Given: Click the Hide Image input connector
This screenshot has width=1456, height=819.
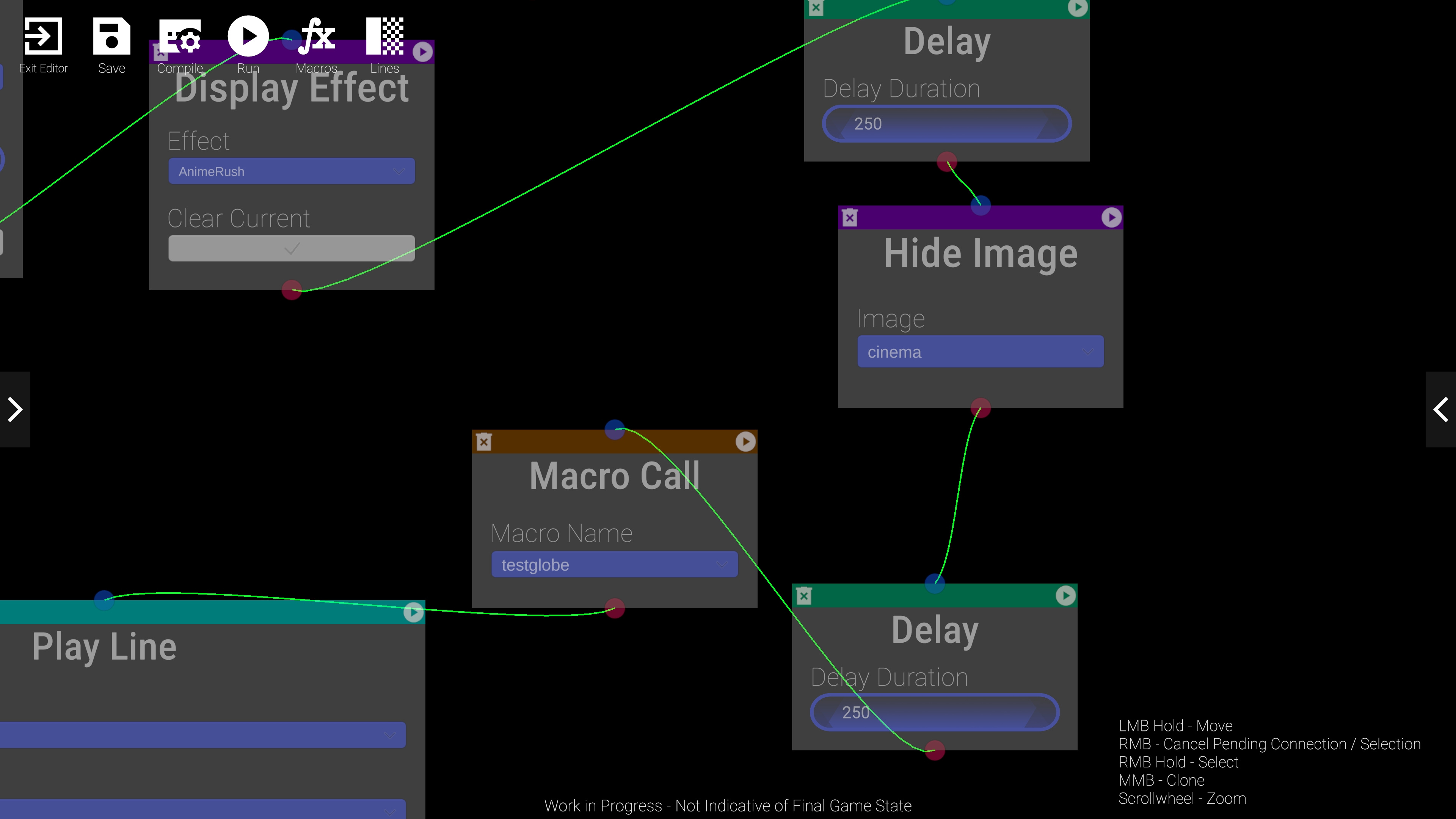Looking at the screenshot, I should tap(981, 205).
